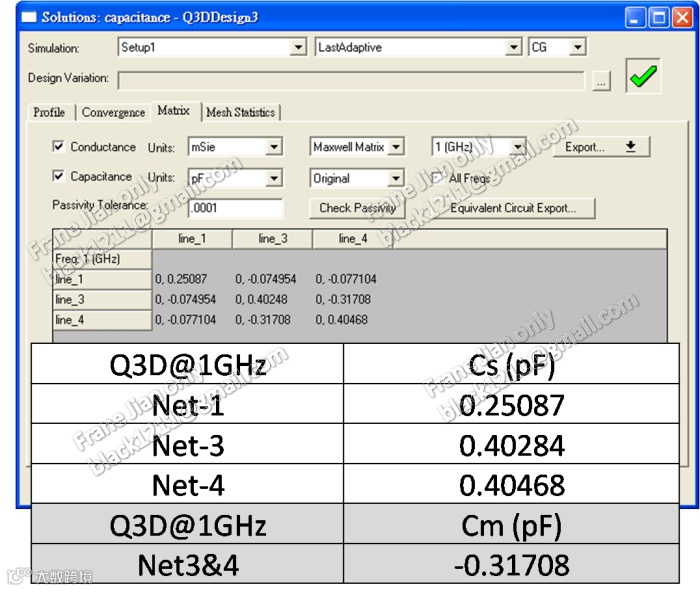Select the Matrix tab
Screen dimensions: 700x591
coord(174,110)
